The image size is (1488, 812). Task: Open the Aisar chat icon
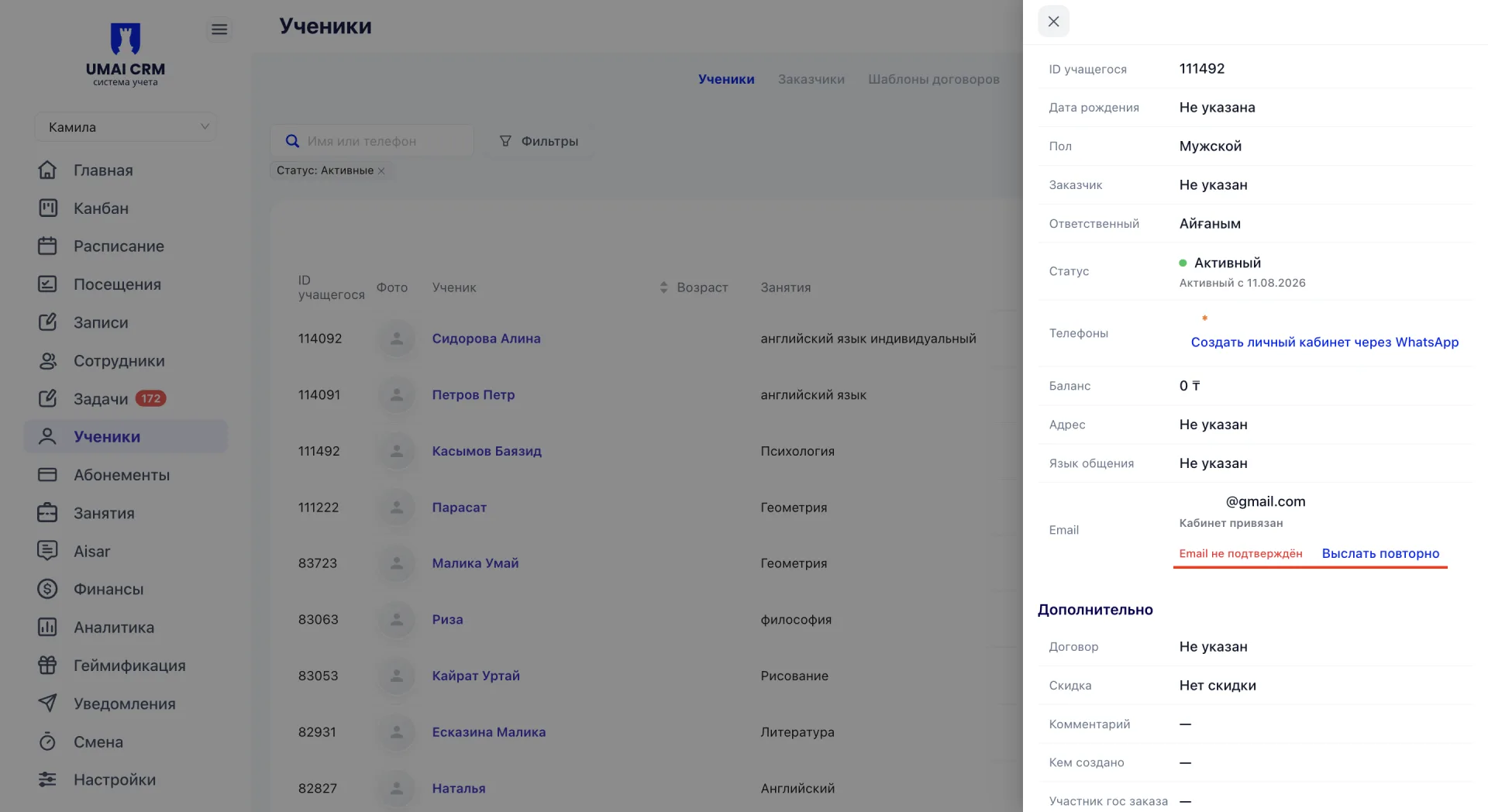(x=47, y=551)
